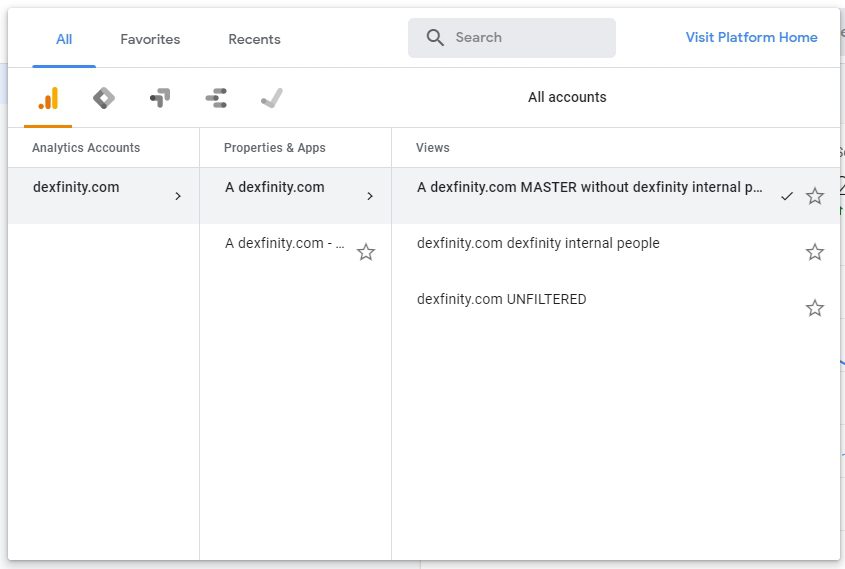Image resolution: width=845 pixels, height=569 pixels.
Task: Open the Favorites tab
Action: pyautogui.click(x=150, y=39)
